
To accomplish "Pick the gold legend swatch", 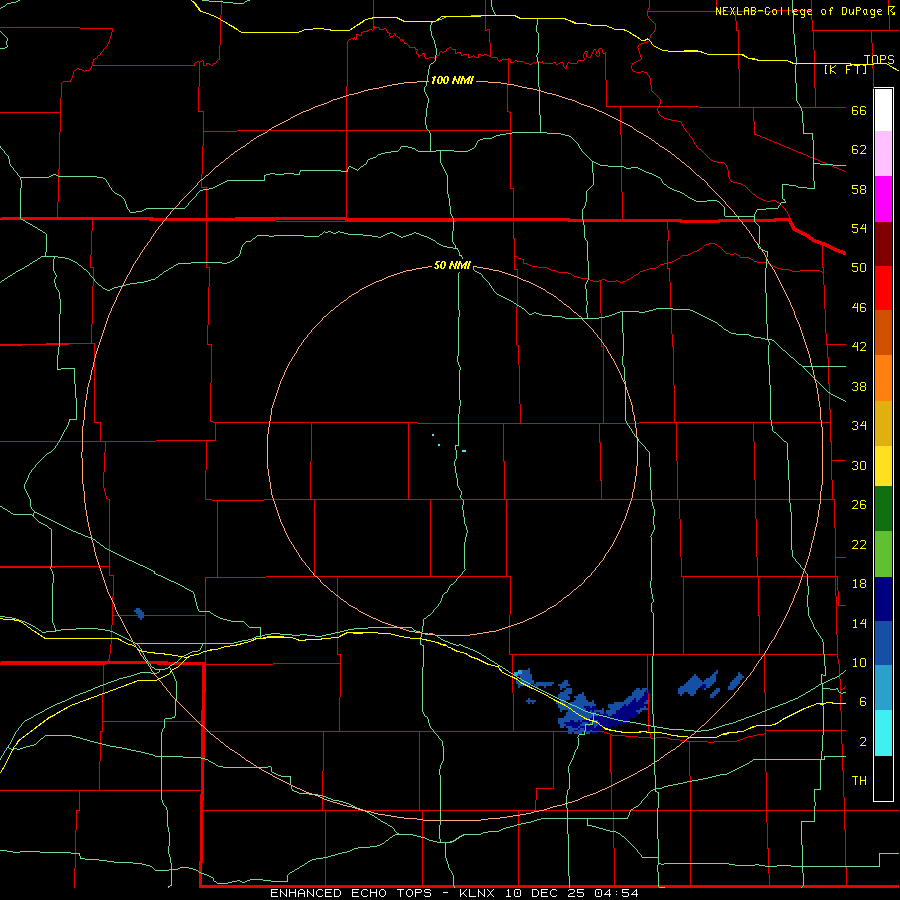I will point(883,424).
